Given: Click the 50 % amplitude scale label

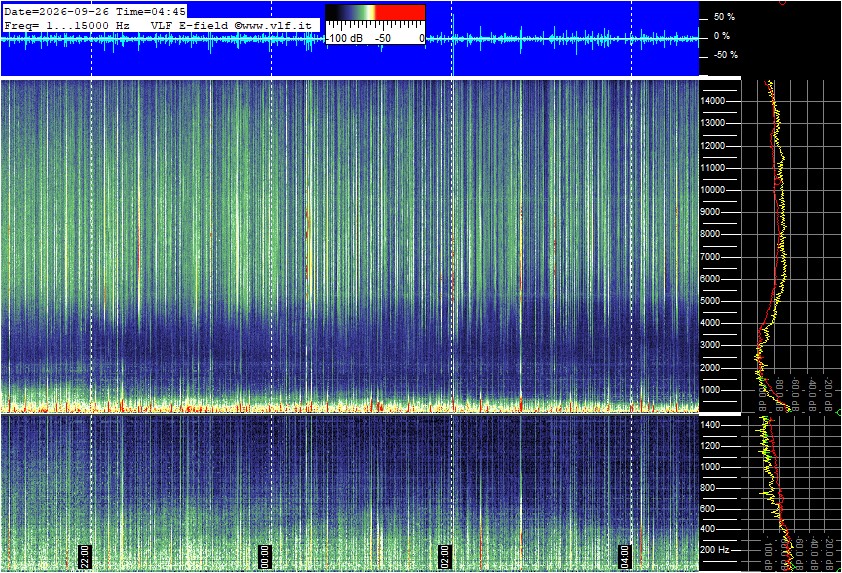Looking at the screenshot, I should [x=724, y=17].
